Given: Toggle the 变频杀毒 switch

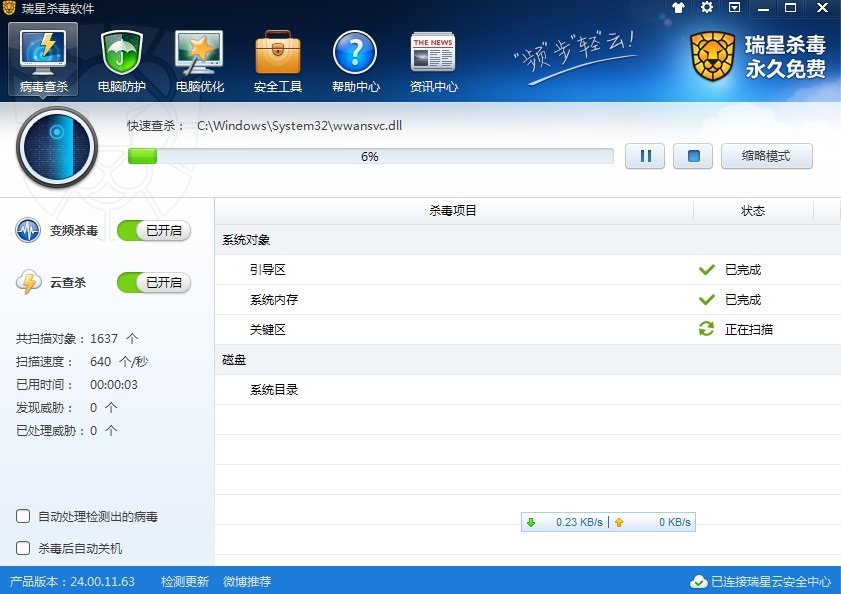Looking at the screenshot, I should click(154, 231).
